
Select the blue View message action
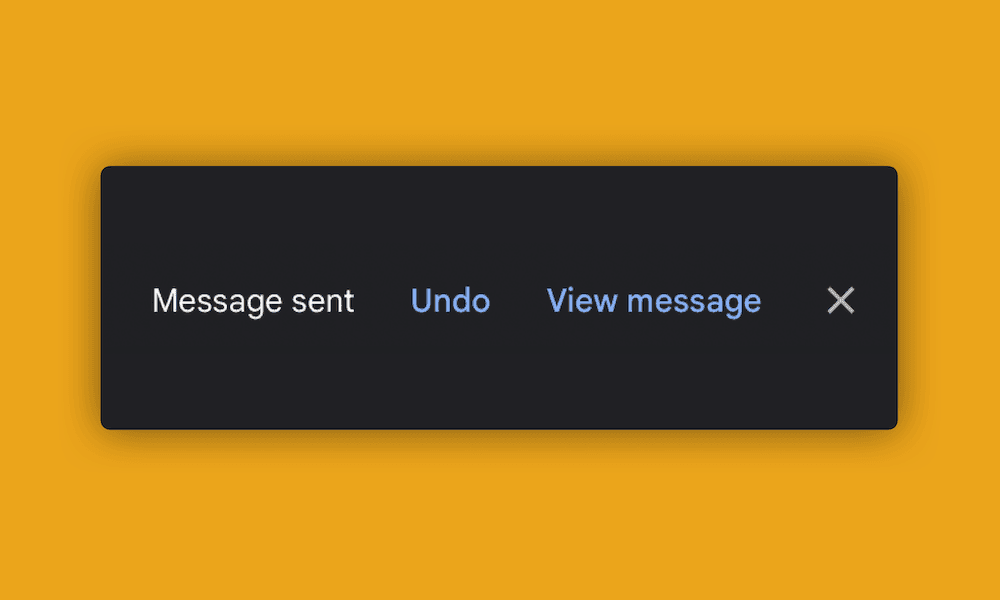tap(654, 301)
